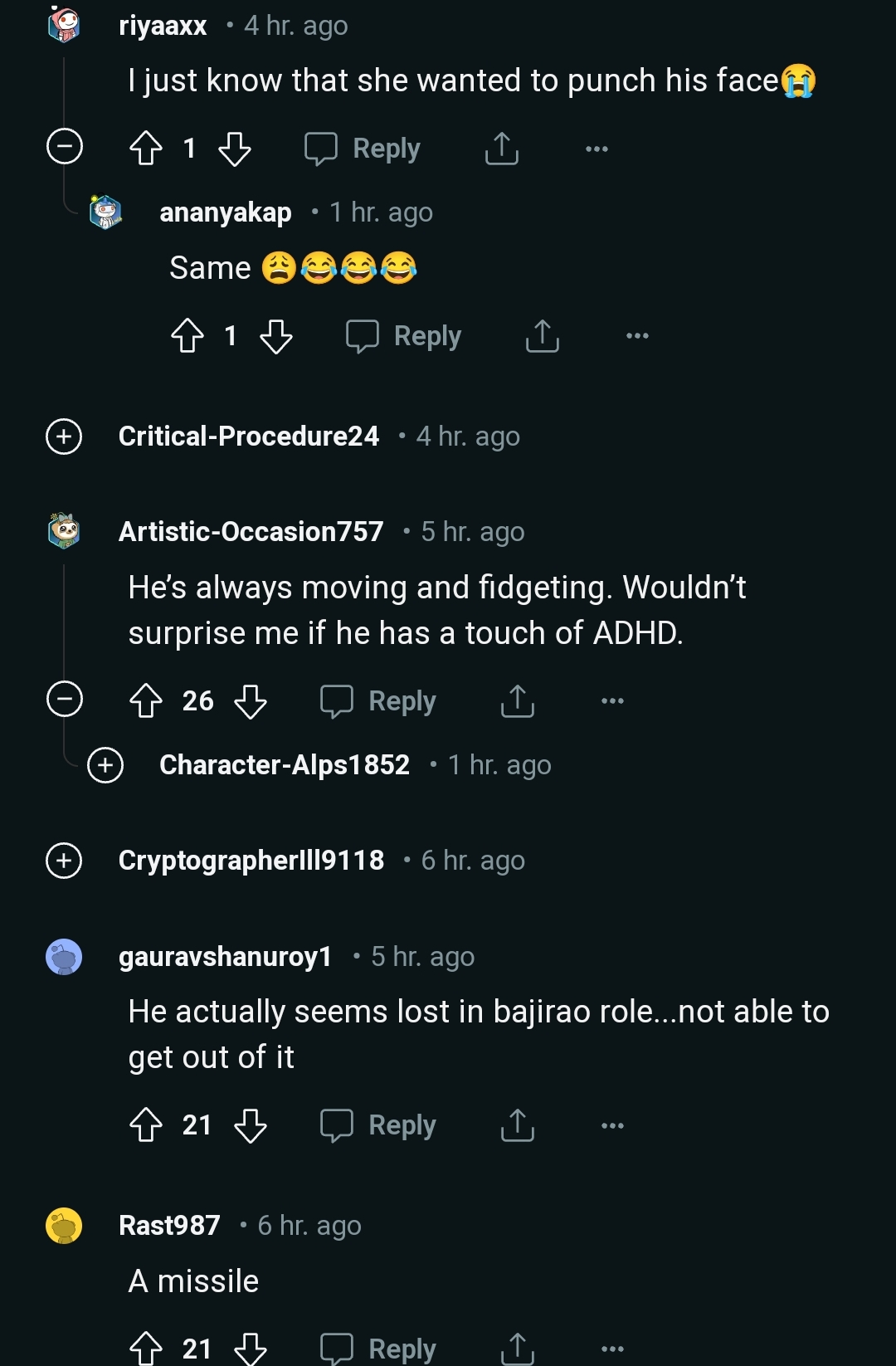896x1366 pixels.
Task: Upvote Artistic-Occasion757's ADHD comment
Action: (146, 701)
